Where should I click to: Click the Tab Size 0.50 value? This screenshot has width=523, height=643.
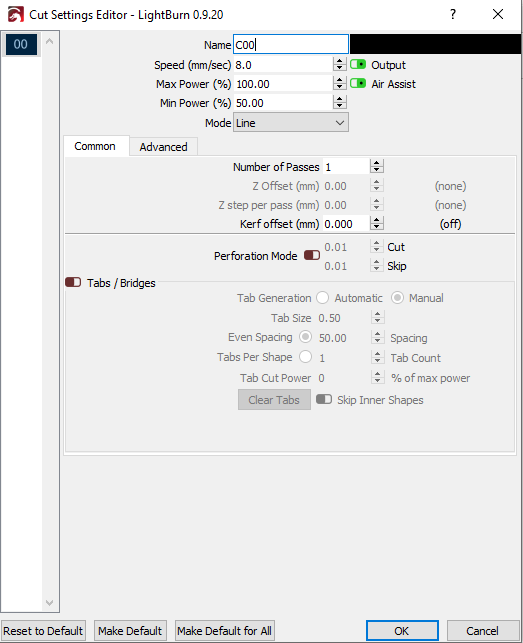329,318
